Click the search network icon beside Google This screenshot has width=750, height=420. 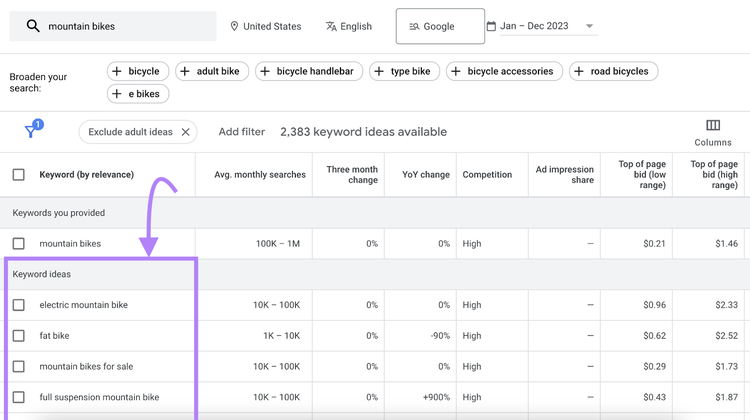(414, 26)
